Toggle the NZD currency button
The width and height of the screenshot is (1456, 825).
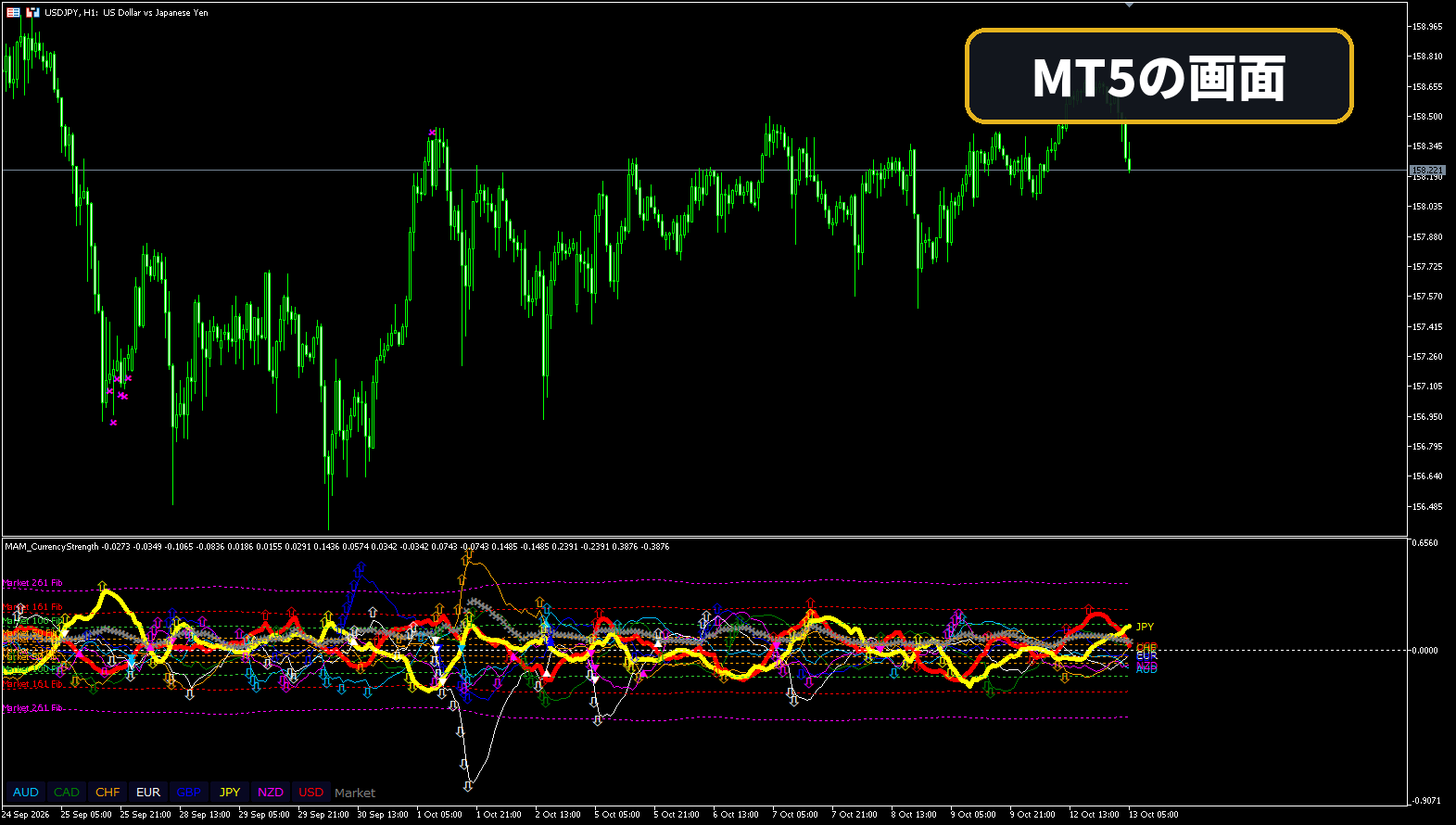271,793
